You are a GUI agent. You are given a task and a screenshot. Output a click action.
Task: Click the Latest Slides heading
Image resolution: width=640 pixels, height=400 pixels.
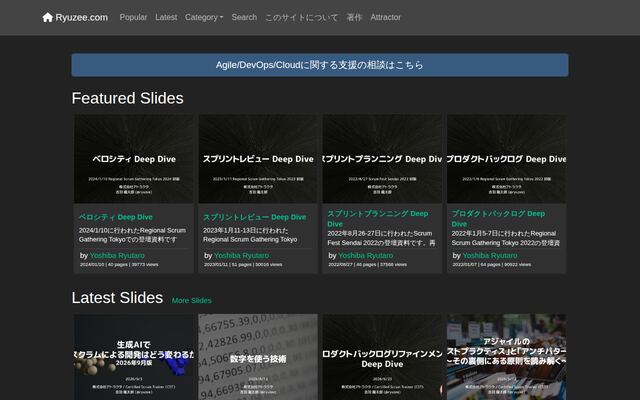[118, 298]
